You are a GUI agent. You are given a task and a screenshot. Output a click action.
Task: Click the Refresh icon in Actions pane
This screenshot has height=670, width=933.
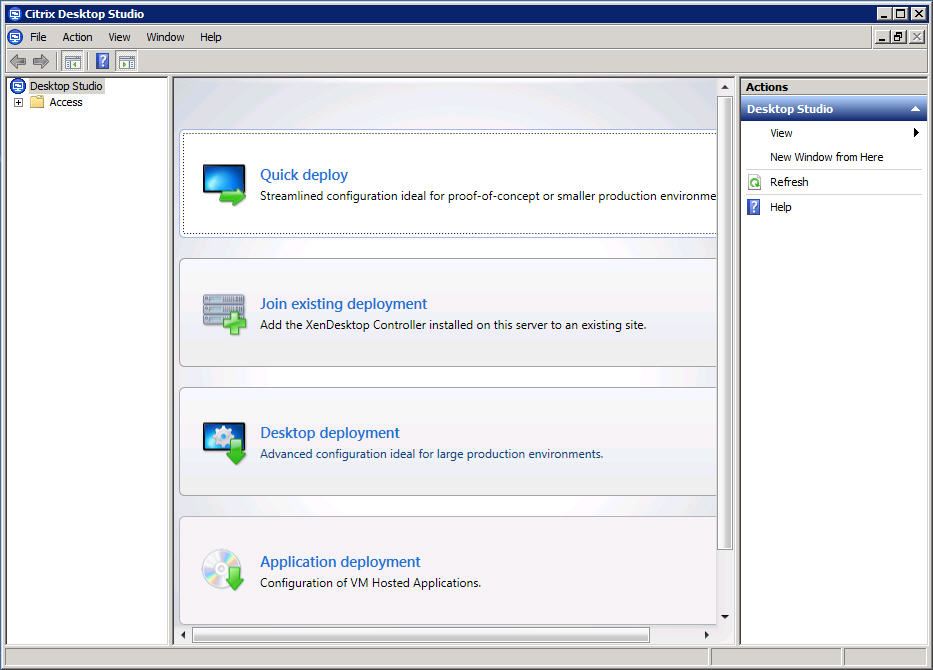tap(755, 182)
